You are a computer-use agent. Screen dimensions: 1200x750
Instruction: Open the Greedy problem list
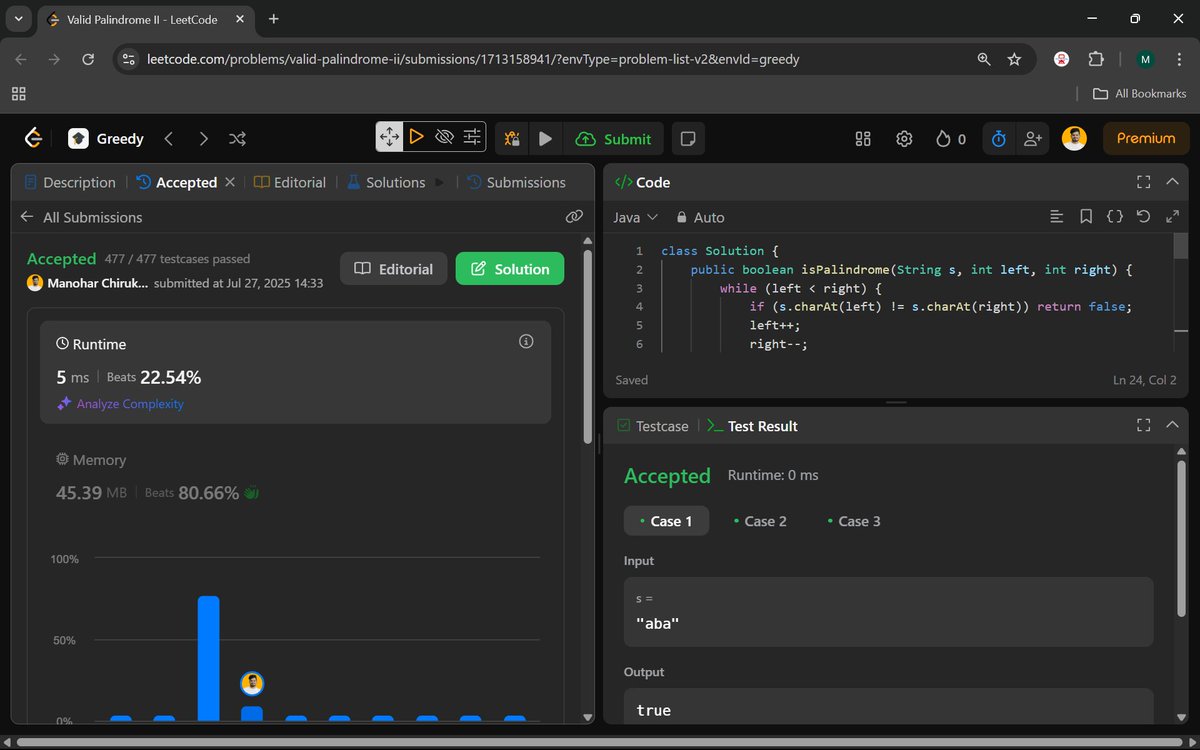tap(106, 139)
